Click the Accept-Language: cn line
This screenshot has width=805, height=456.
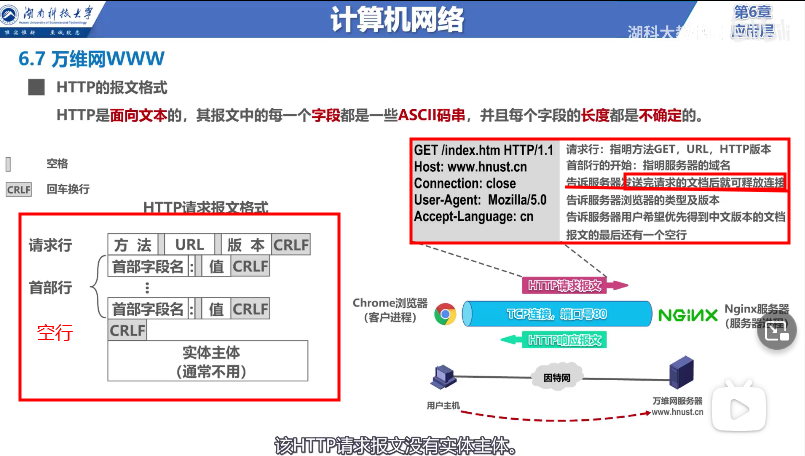(x=473, y=217)
